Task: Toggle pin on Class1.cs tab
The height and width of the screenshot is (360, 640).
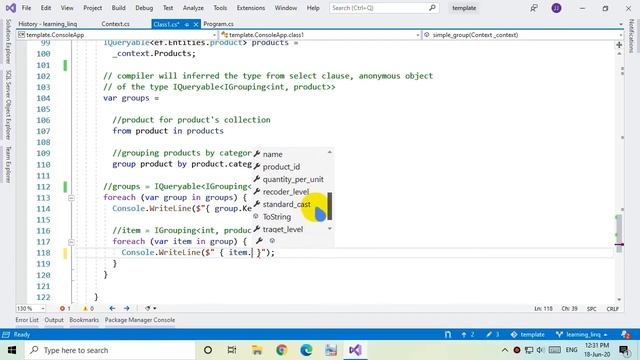Action: tap(187, 24)
